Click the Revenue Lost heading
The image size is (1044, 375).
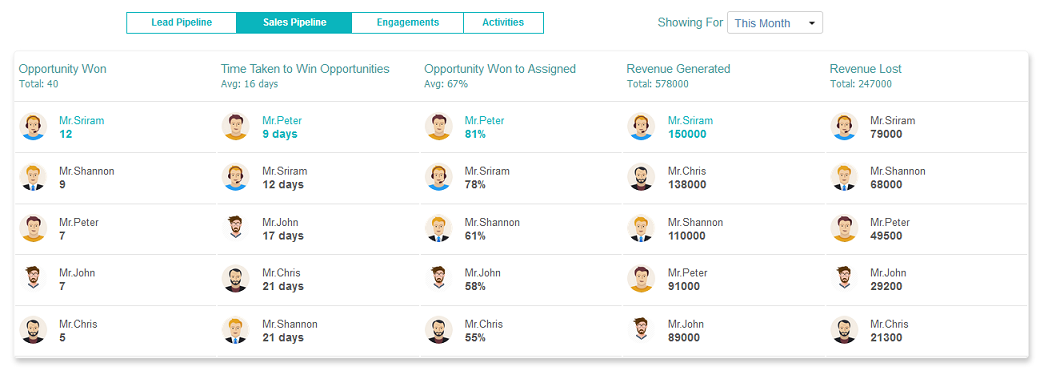pyautogui.click(x=866, y=69)
